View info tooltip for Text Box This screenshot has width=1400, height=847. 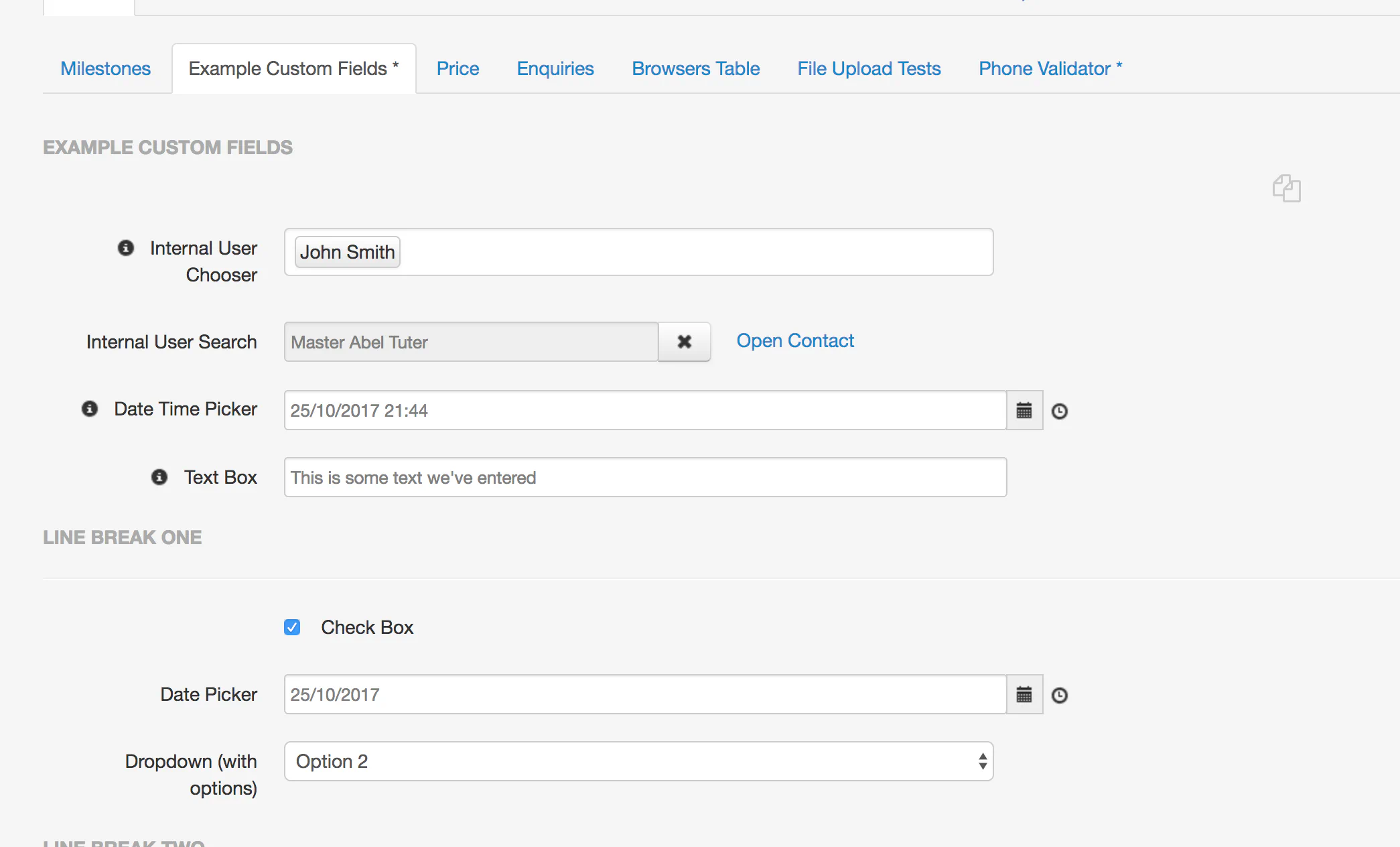pos(159,477)
